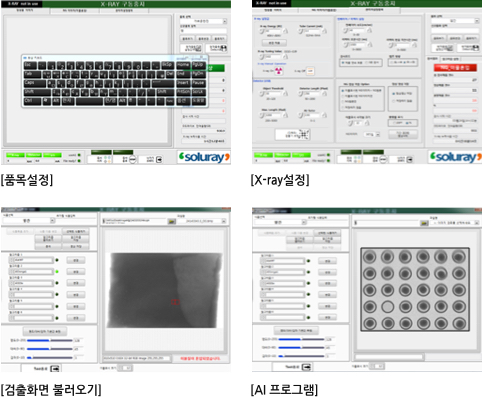This screenshot has height=397, width=483.
Task: Click the soluray logo in the 품목설정 screen
Action: tap(204, 157)
